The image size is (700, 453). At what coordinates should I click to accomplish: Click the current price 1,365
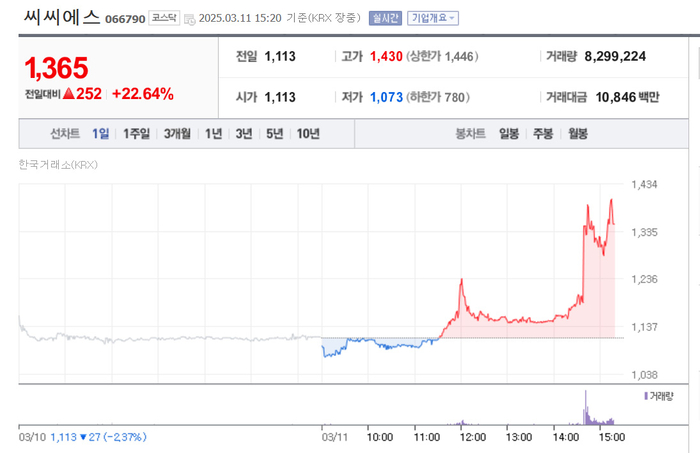click(56, 68)
